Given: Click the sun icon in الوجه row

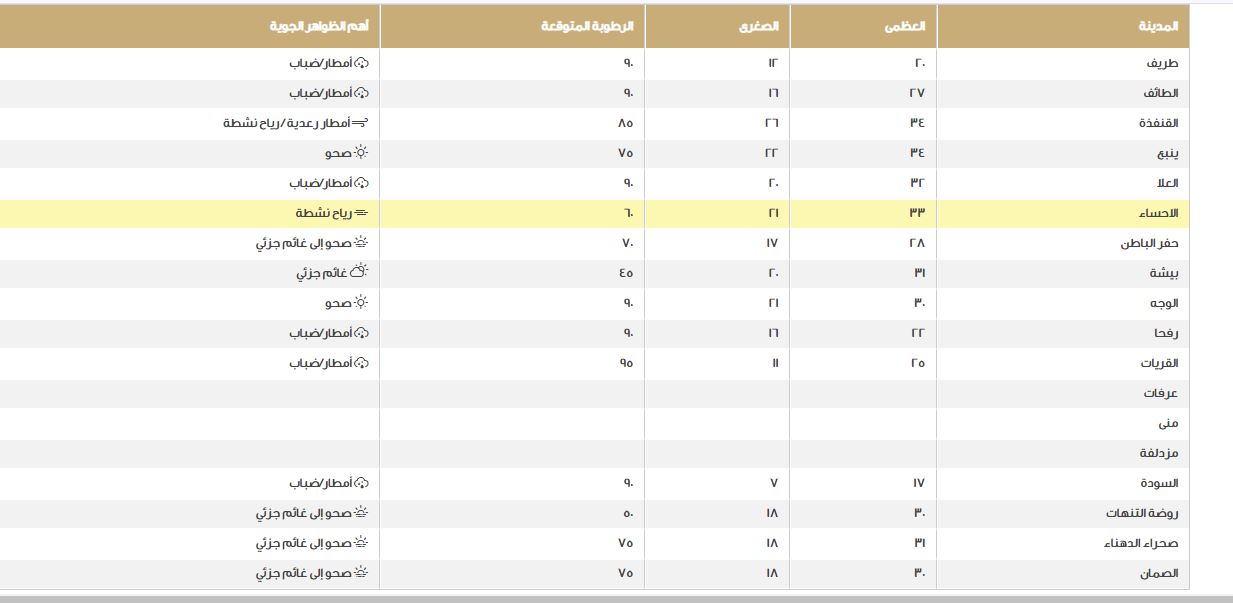Looking at the screenshot, I should [361, 303].
